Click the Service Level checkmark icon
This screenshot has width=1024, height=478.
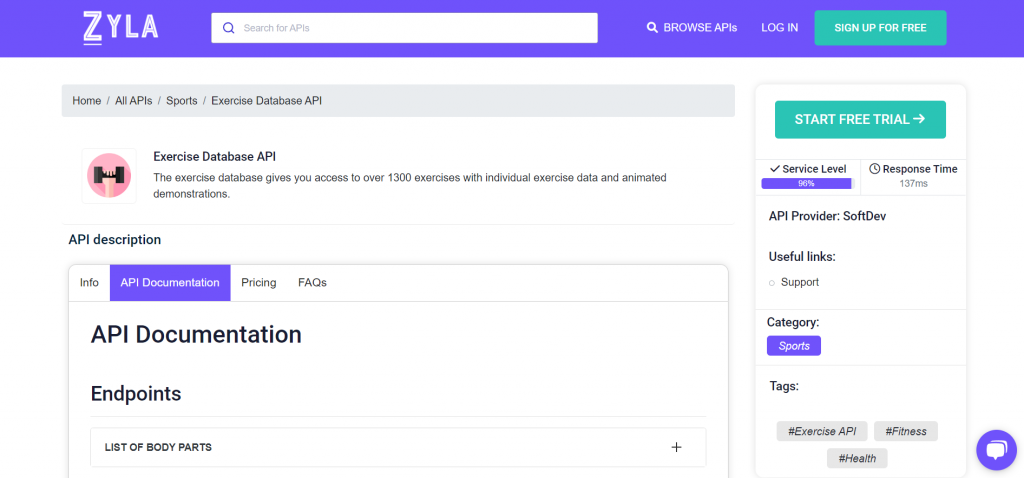tap(775, 168)
